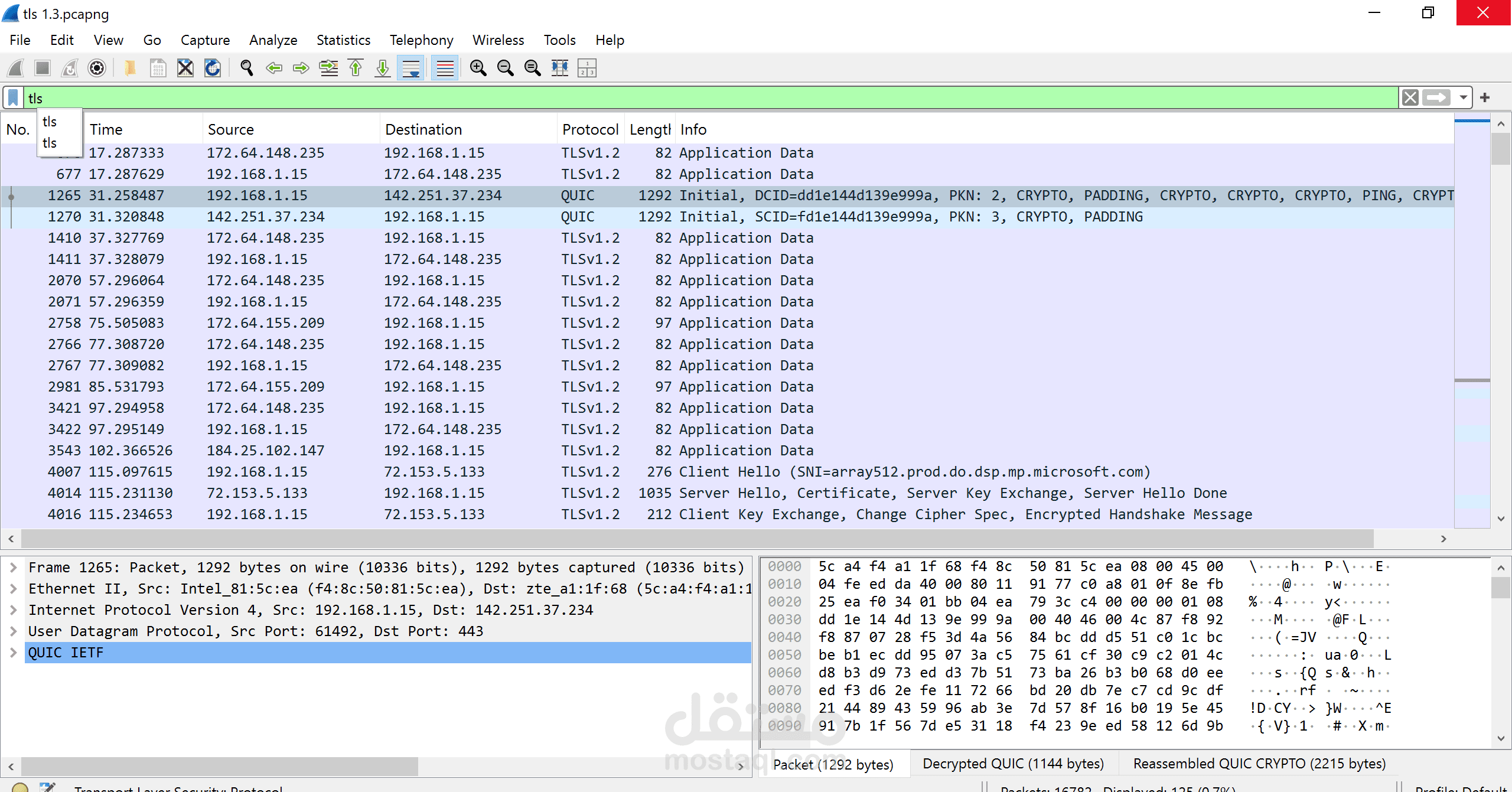Click the add filter button plus
1512x792 pixels.
tap(1485, 97)
